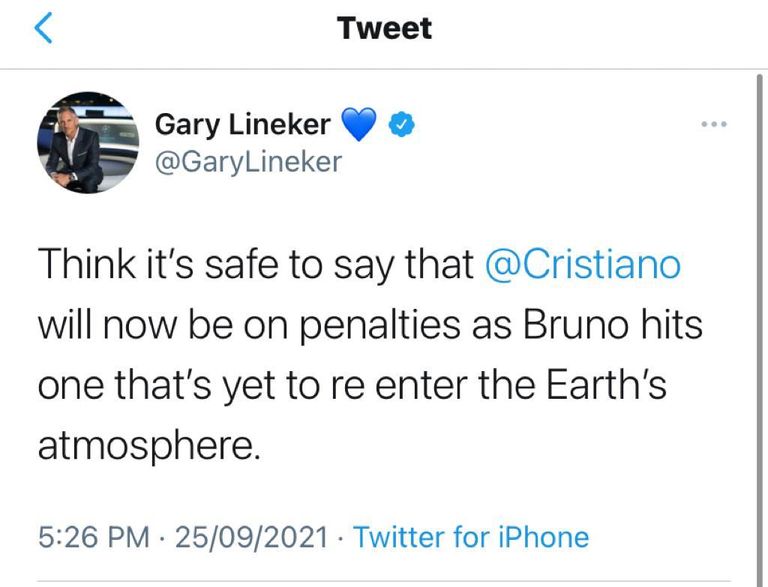The width and height of the screenshot is (768, 587).
Task: Open the three-dot more options menu
Action: click(x=713, y=125)
